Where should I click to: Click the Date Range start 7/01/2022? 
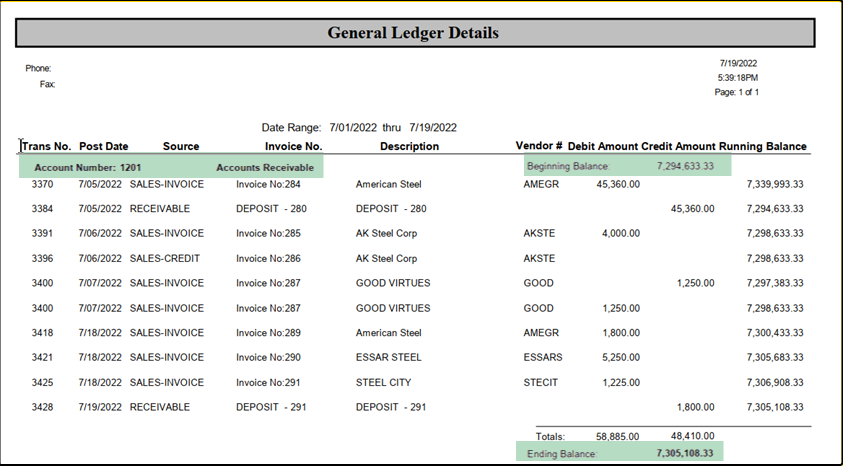click(353, 128)
